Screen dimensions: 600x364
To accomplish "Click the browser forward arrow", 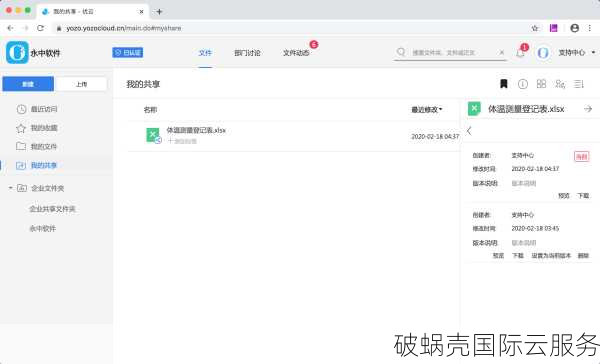I will pyautogui.click(x=26, y=28).
